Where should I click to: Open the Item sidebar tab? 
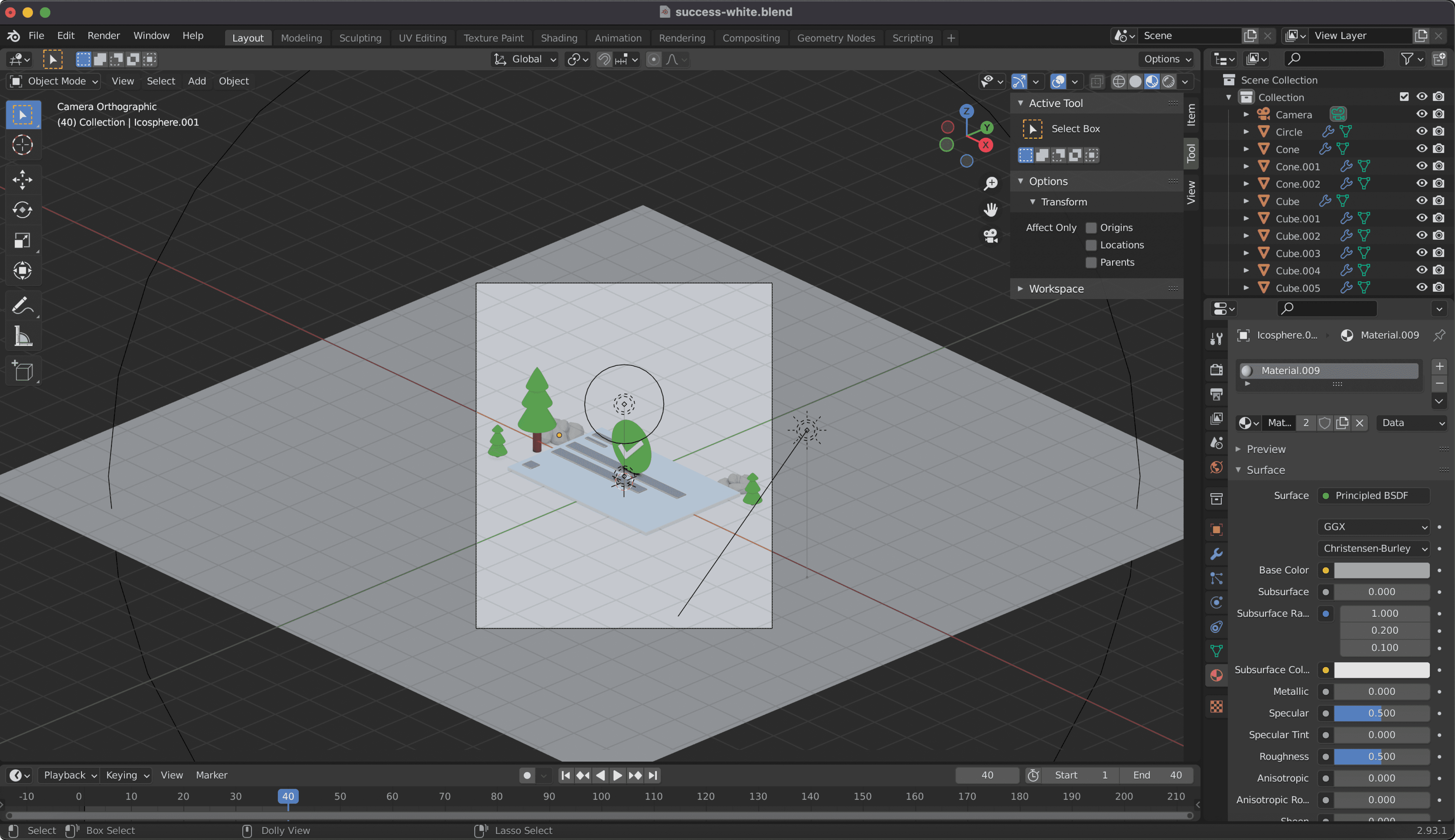point(1191,114)
